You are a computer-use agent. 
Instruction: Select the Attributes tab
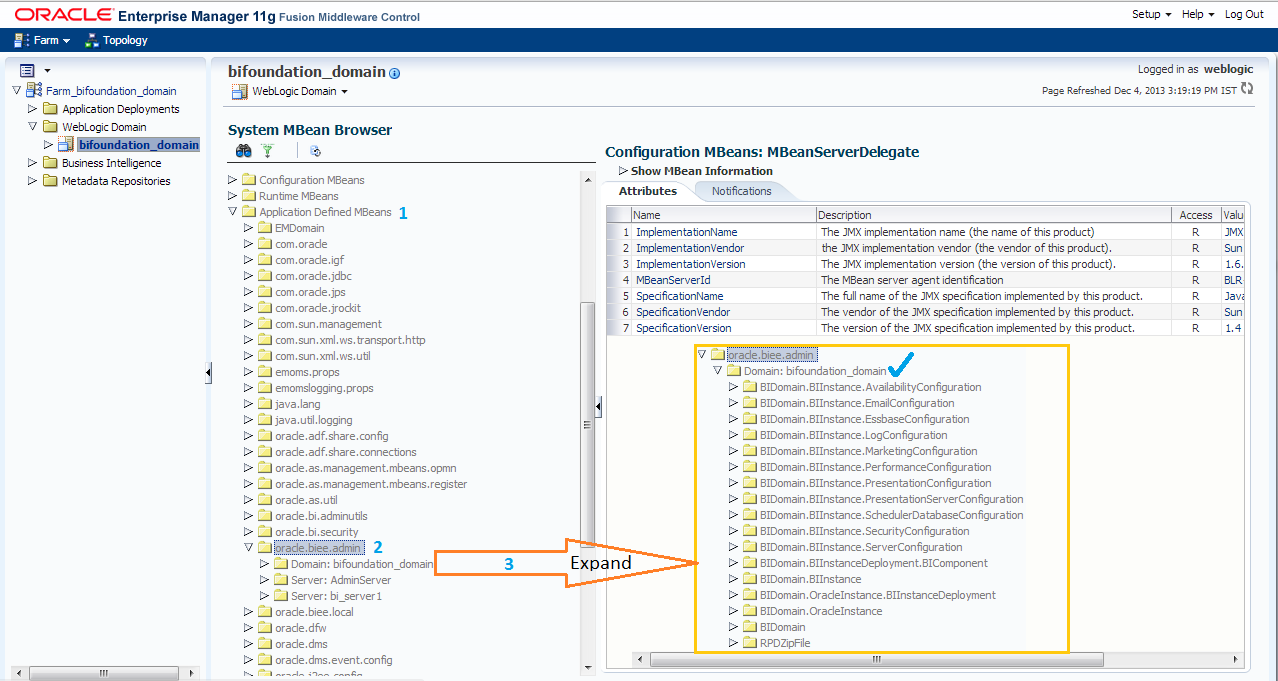tap(648, 191)
